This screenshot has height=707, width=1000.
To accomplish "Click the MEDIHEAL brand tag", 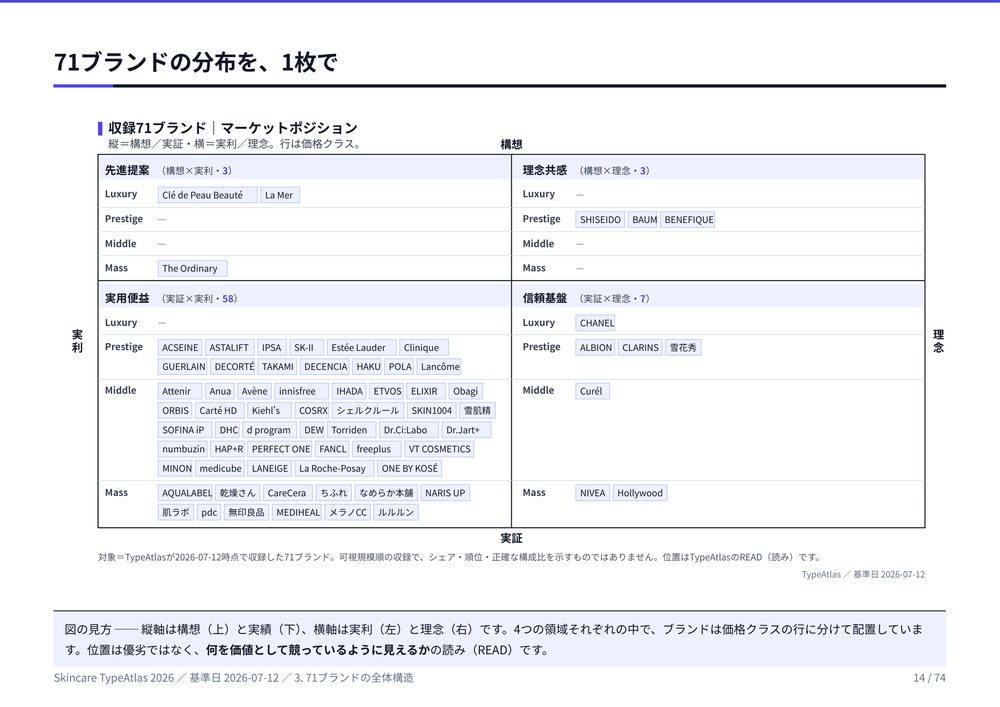I will point(297,512).
